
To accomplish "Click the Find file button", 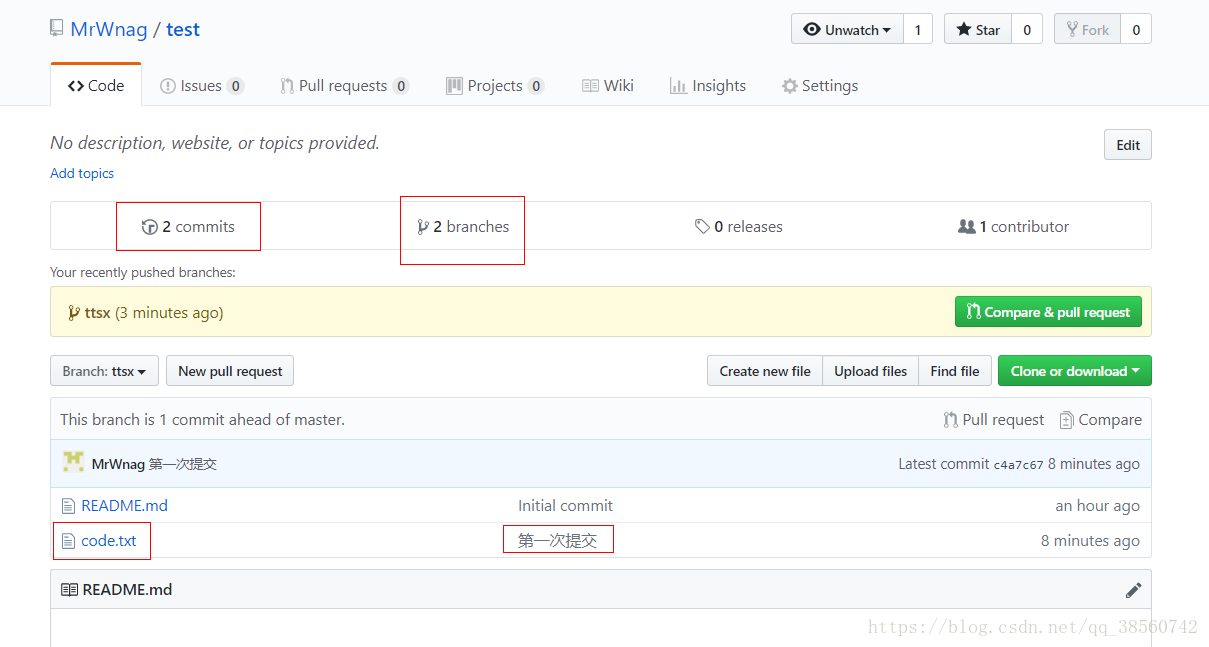I will (x=955, y=371).
